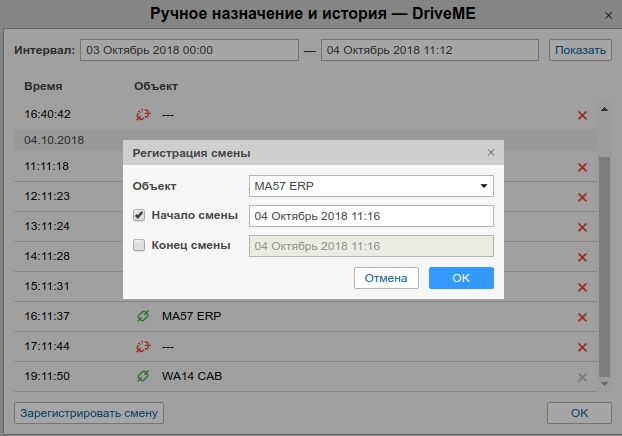
Task: Click the Показать button
Action: 579,50
